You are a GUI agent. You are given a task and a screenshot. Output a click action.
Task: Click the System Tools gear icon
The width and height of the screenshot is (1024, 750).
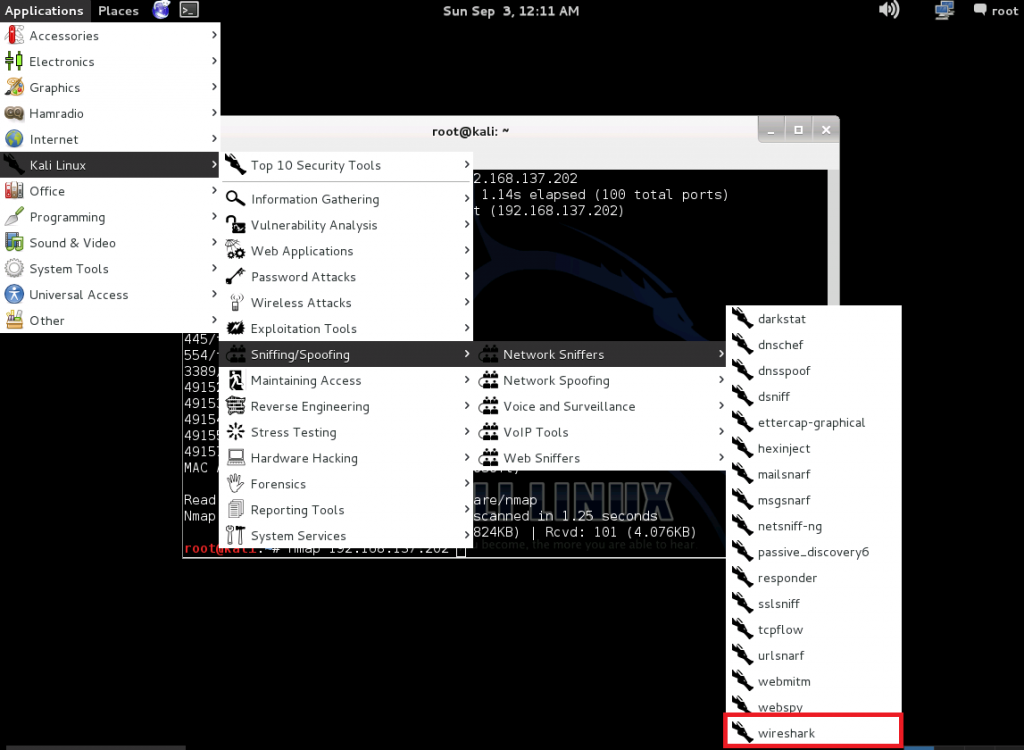pos(14,269)
